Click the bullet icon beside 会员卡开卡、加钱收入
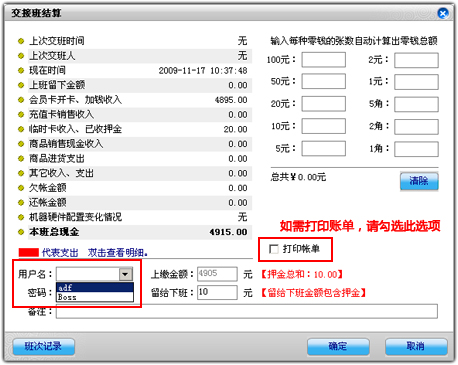This screenshot has width=458, height=365. pyautogui.click(x=21, y=100)
